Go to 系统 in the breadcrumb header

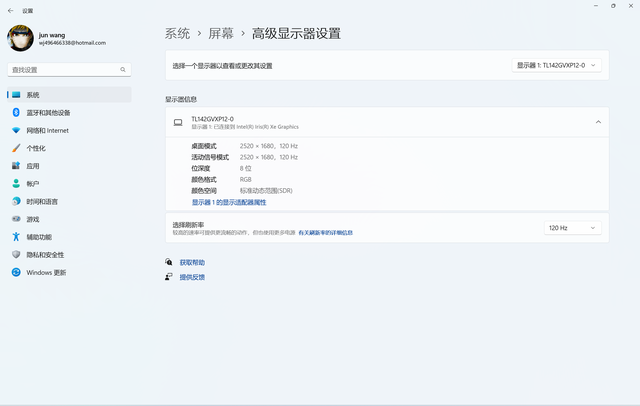pos(177,33)
